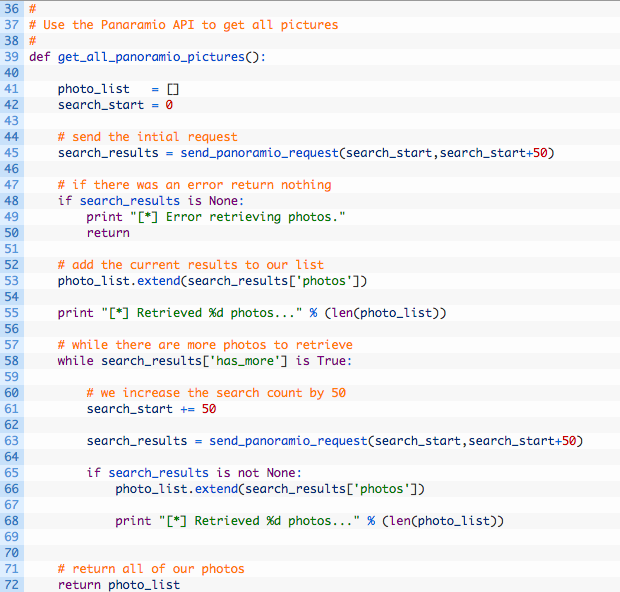This screenshot has width=620, height=592.
Task: Click the red 0 value on line 42
Action: click(169, 105)
